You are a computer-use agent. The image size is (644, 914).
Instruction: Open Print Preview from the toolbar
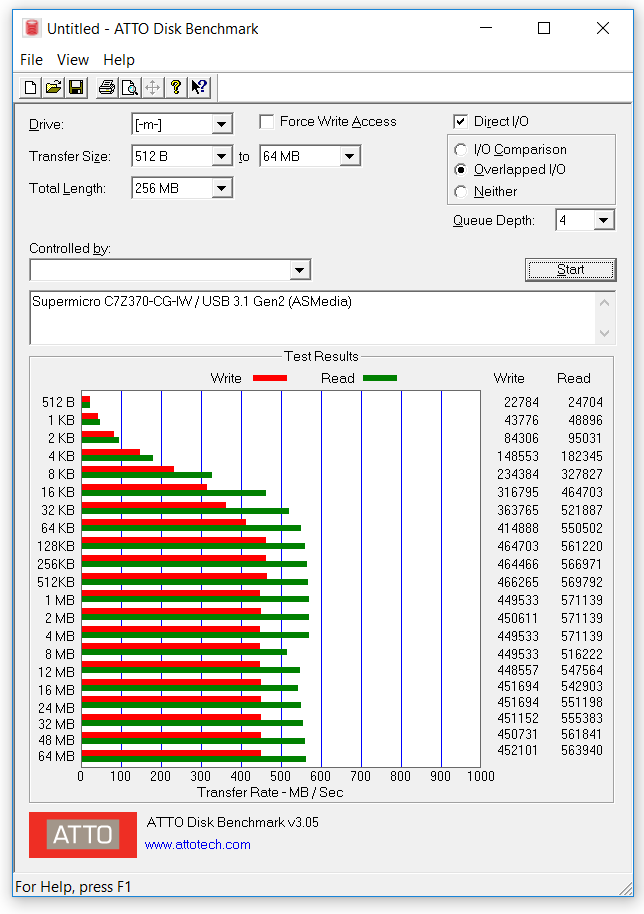coord(129,87)
